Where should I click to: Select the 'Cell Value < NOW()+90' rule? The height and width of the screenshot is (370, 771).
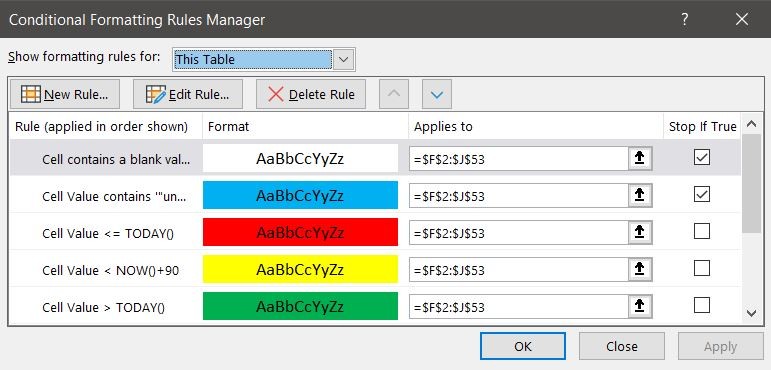pos(111,270)
